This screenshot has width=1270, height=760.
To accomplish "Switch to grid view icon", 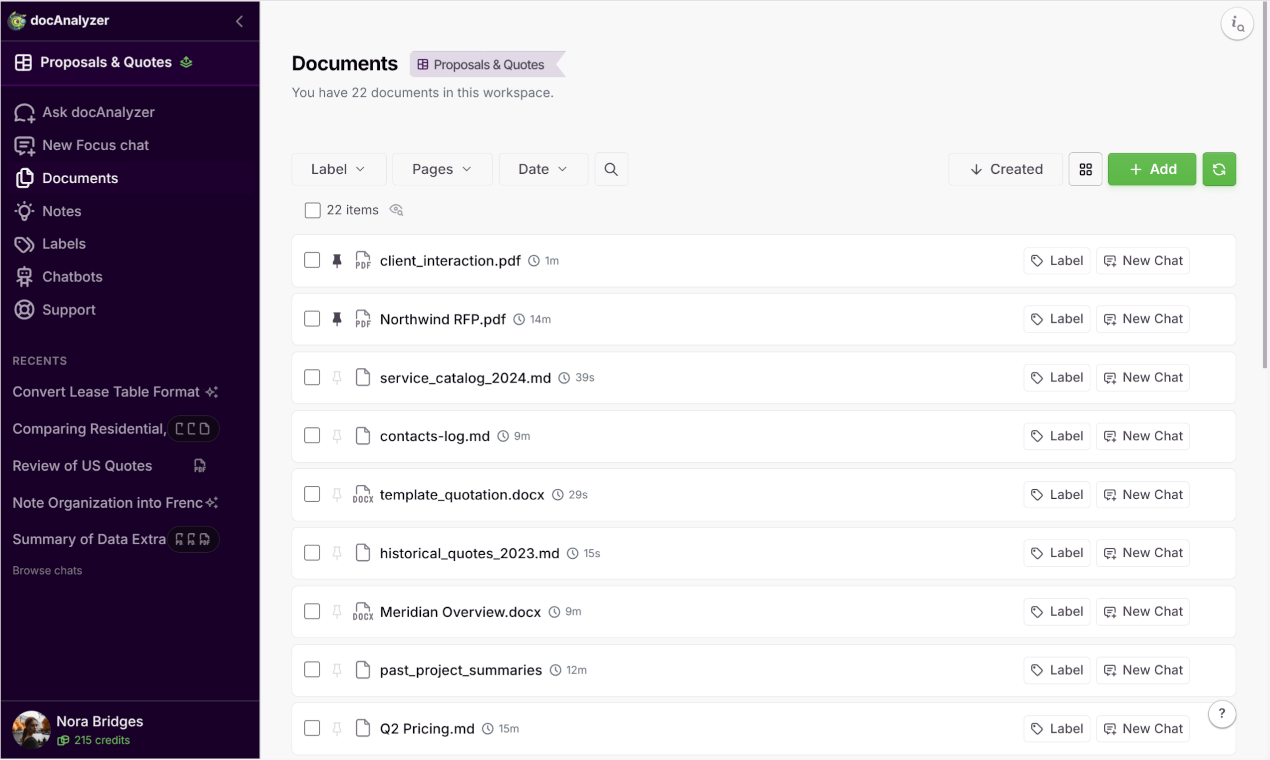I will pyautogui.click(x=1085, y=169).
